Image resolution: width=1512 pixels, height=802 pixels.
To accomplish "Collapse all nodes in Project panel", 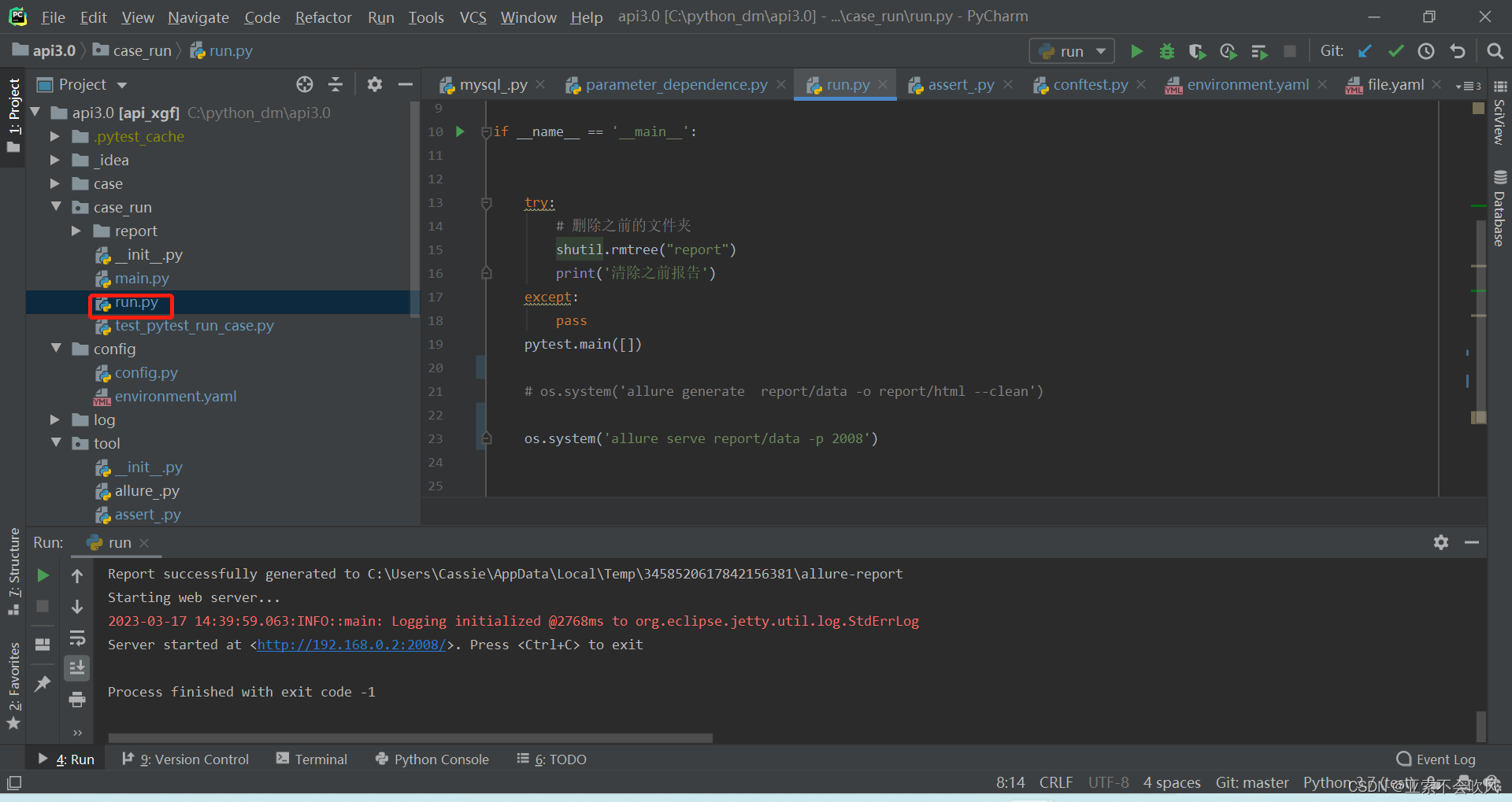I will tap(336, 84).
